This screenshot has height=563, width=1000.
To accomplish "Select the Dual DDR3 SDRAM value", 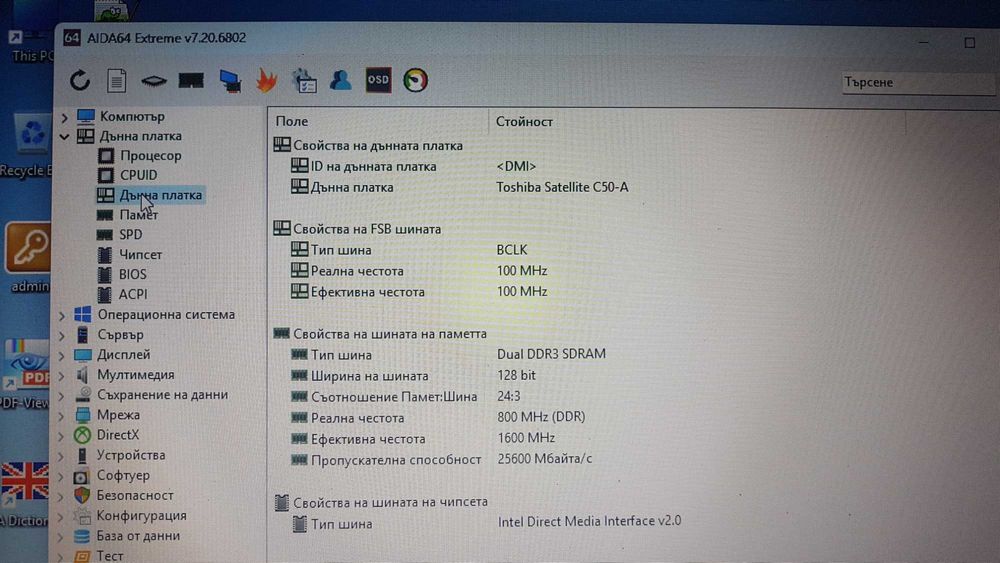I will [x=551, y=354].
